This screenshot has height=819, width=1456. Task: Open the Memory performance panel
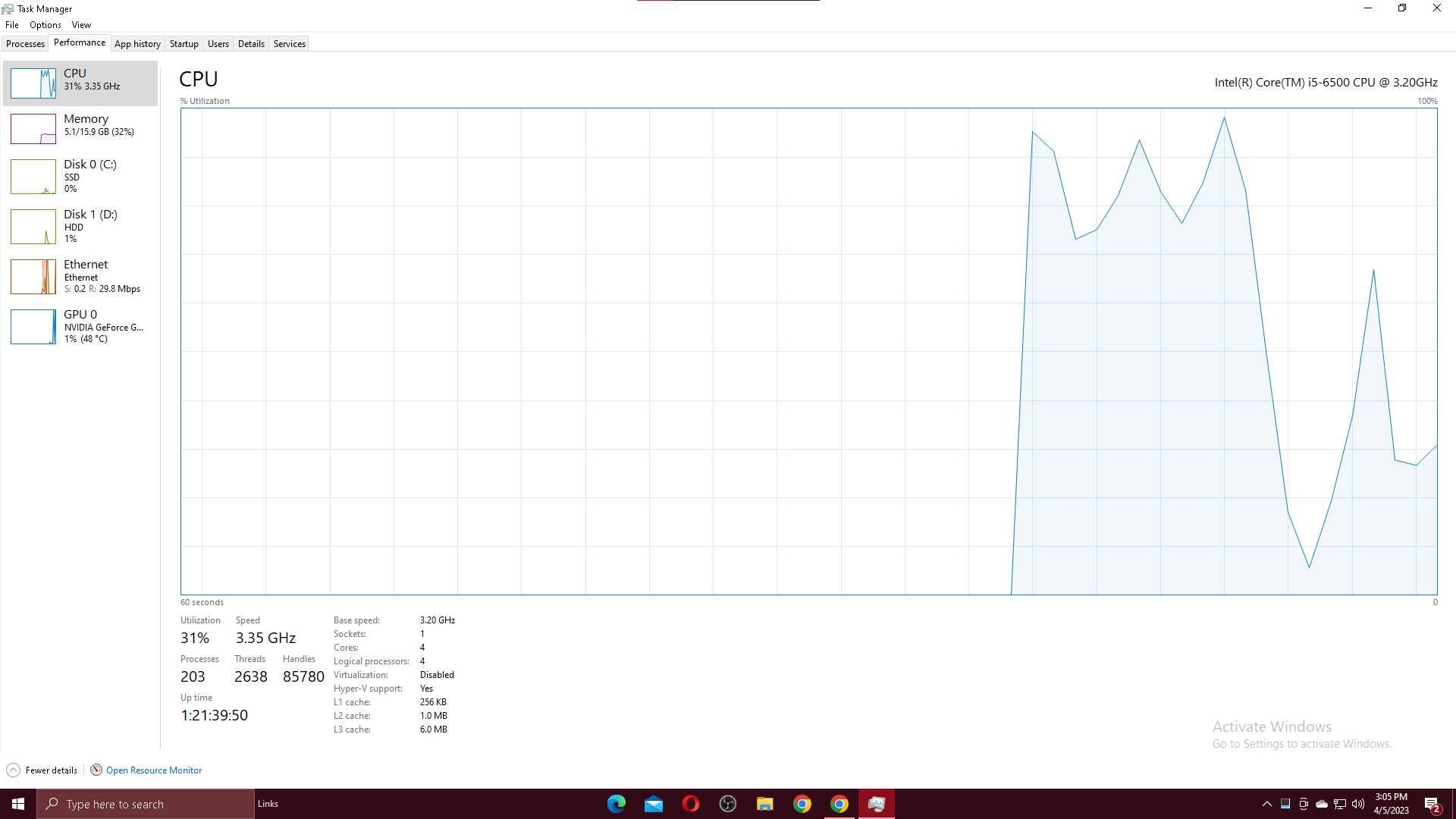click(x=80, y=128)
